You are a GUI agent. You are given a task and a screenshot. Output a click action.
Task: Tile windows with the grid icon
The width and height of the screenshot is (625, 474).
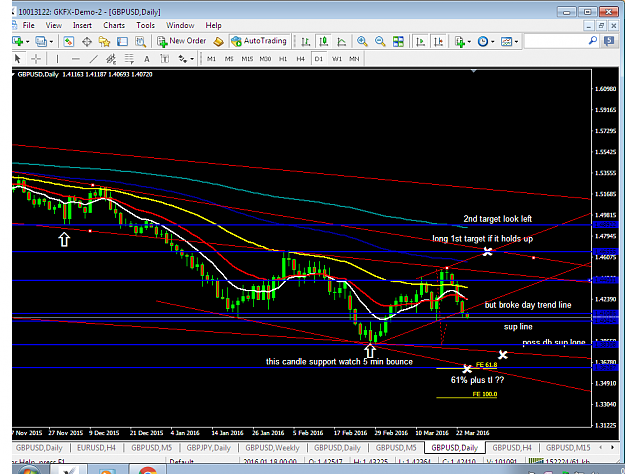click(x=398, y=41)
